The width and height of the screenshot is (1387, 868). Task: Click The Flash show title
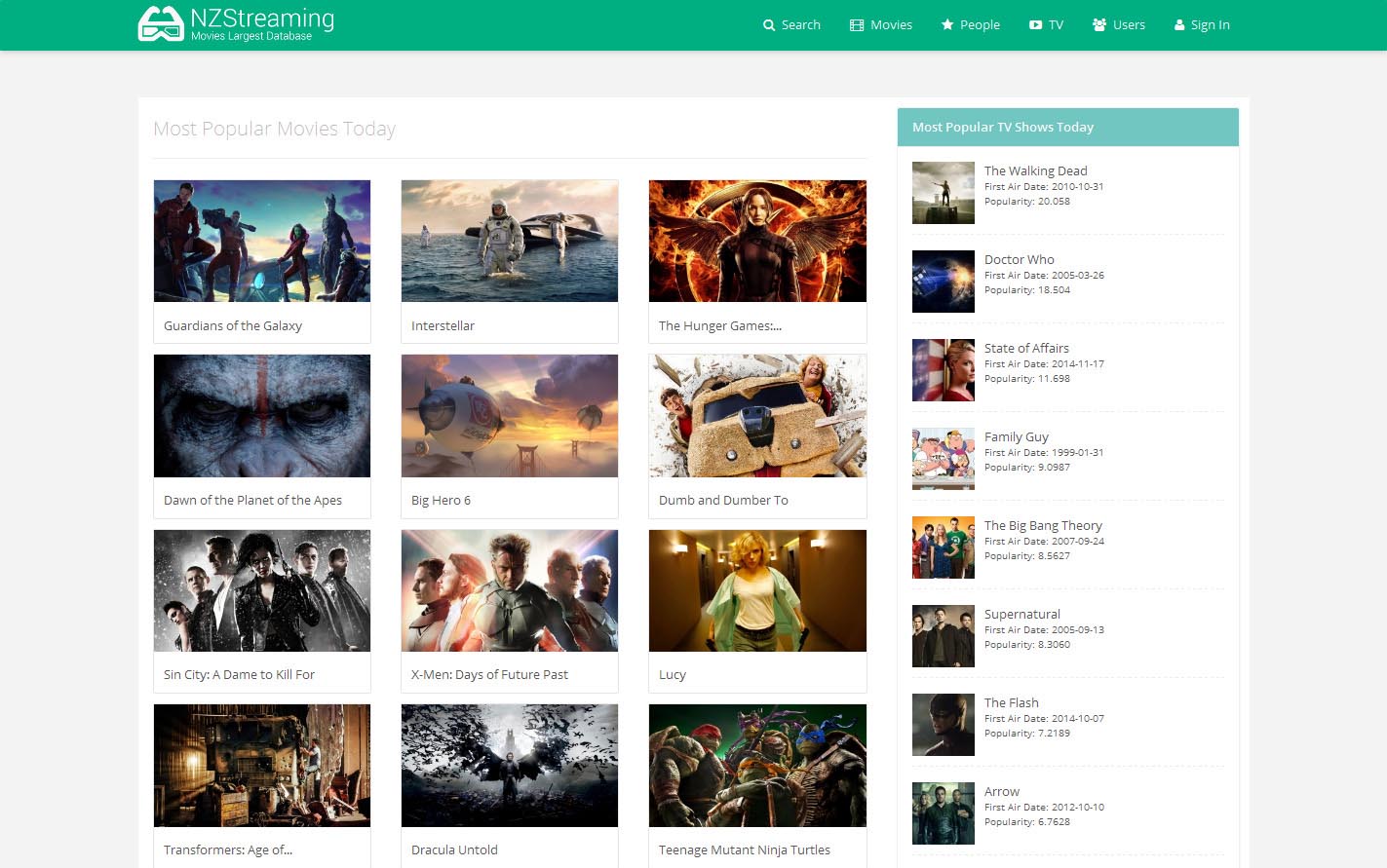tap(1011, 702)
